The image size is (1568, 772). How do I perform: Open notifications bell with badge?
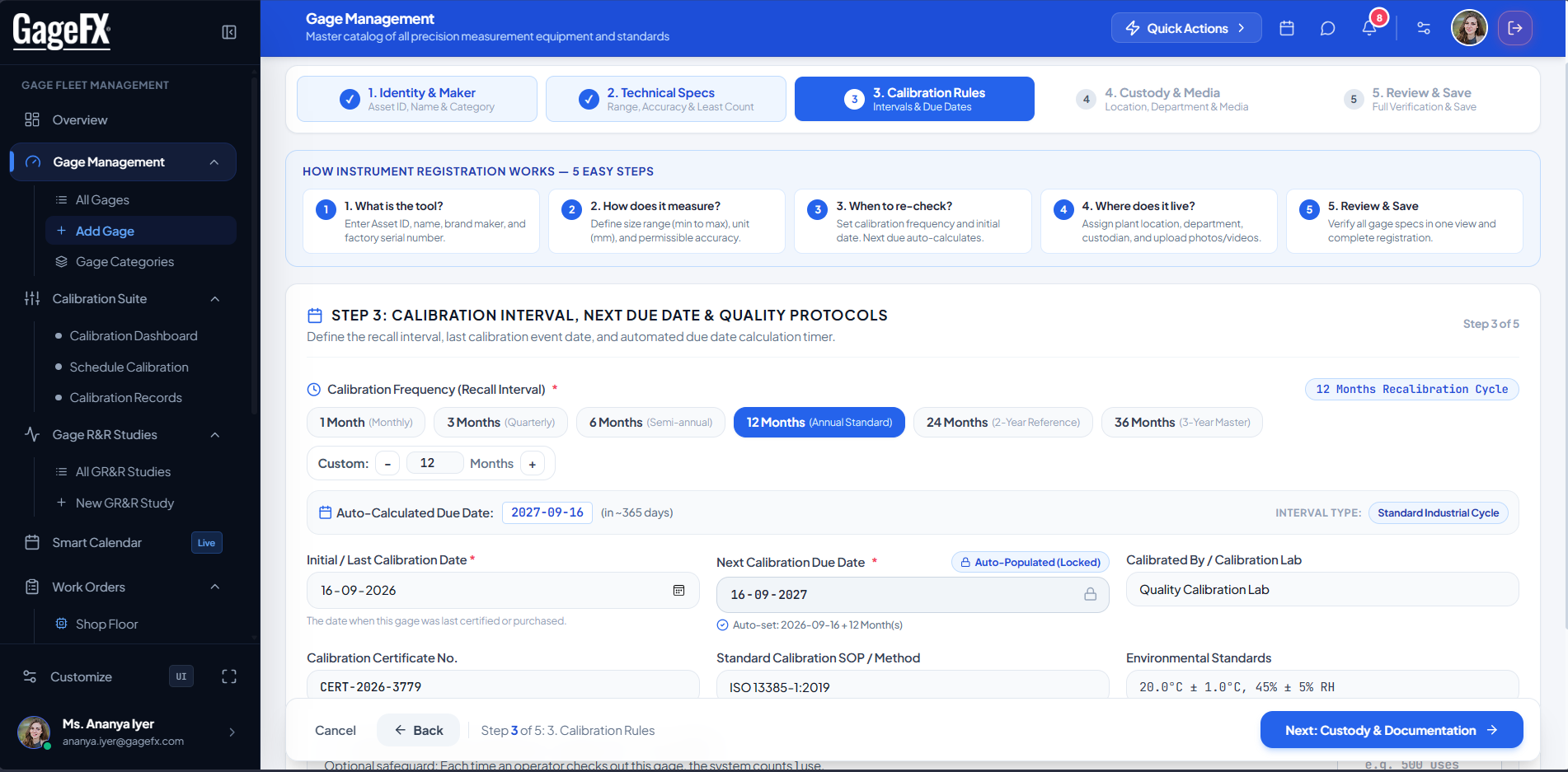point(1369,28)
